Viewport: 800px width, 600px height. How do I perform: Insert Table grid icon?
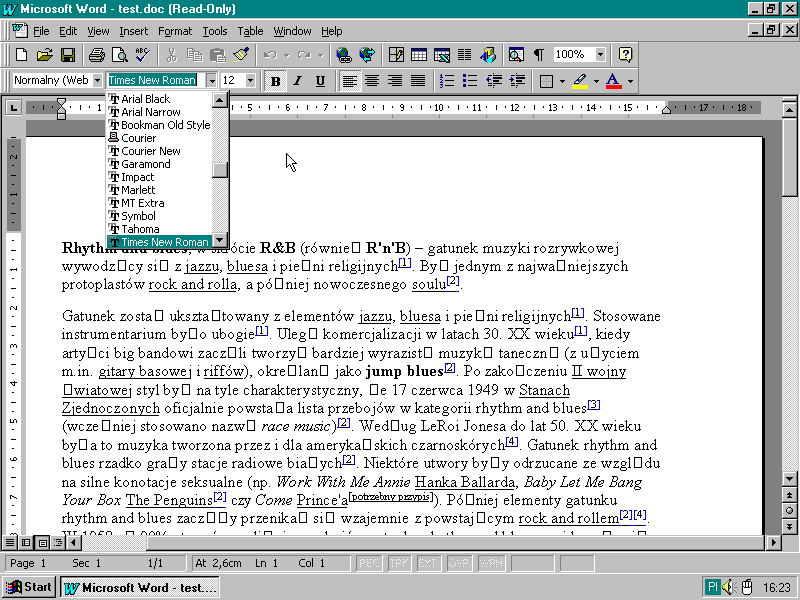419,55
